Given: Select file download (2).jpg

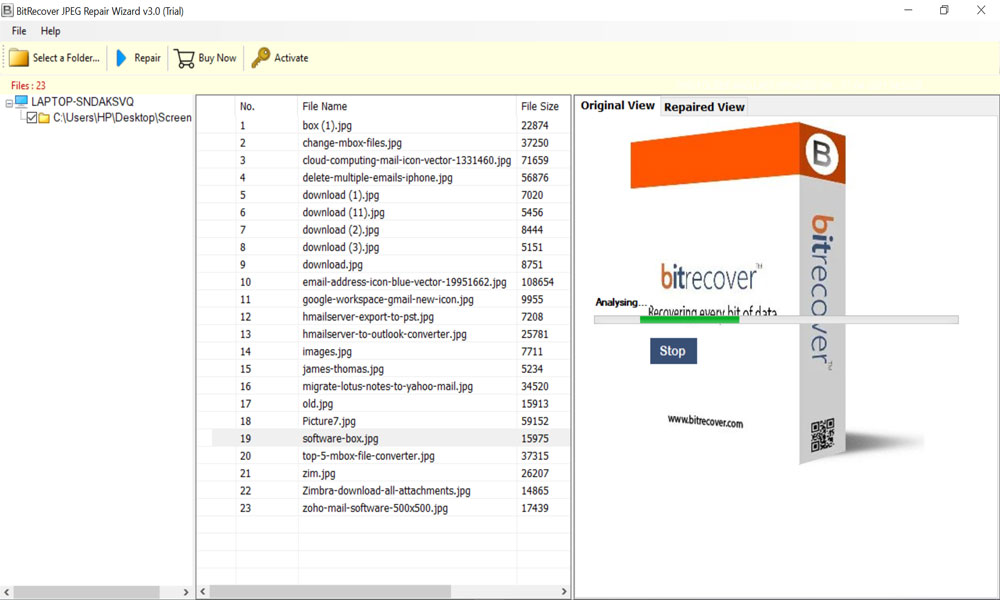Looking at the screenshot, I should pos(341,230).
